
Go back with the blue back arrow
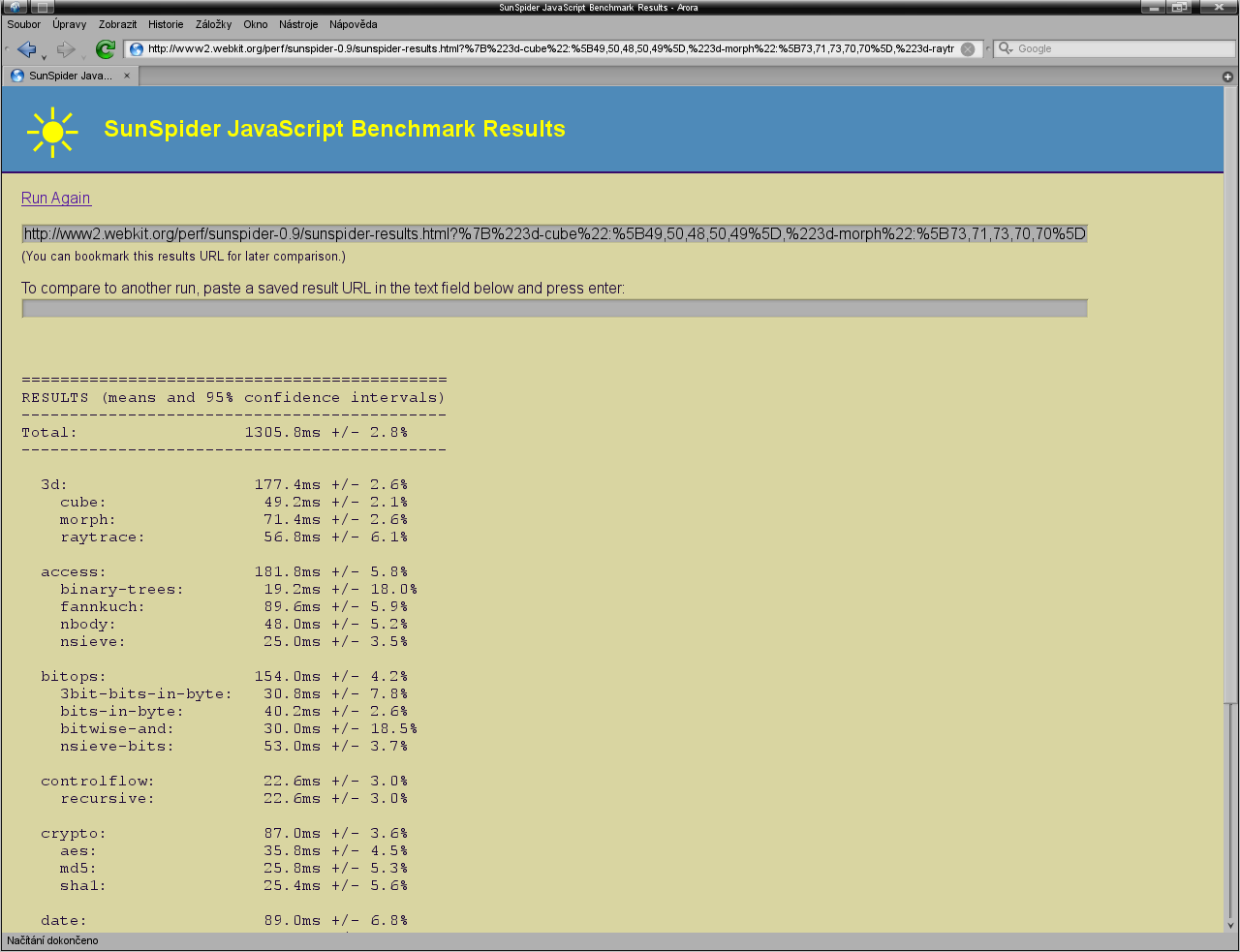26,49
